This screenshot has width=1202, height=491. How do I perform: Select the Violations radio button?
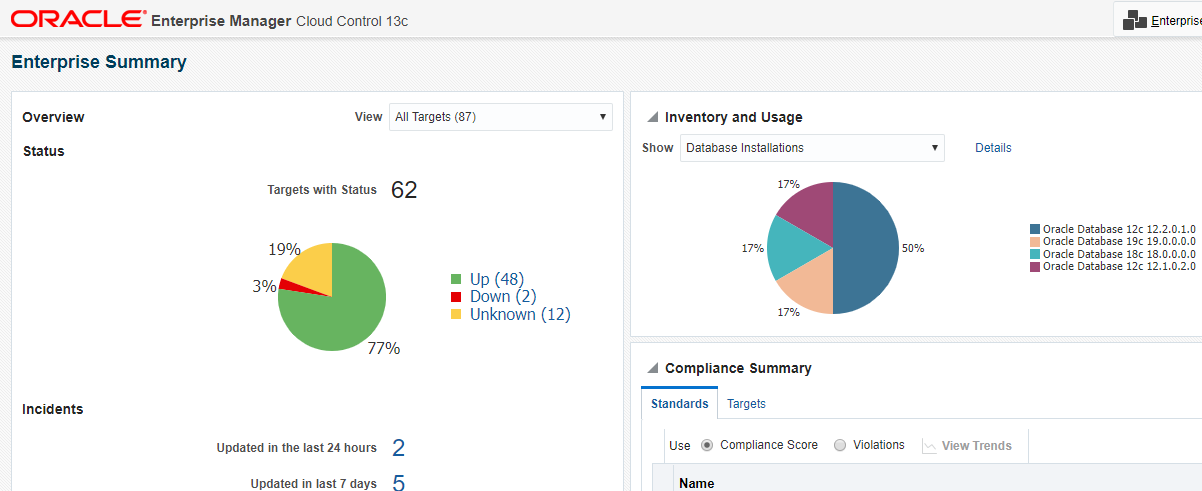[840, 445]
